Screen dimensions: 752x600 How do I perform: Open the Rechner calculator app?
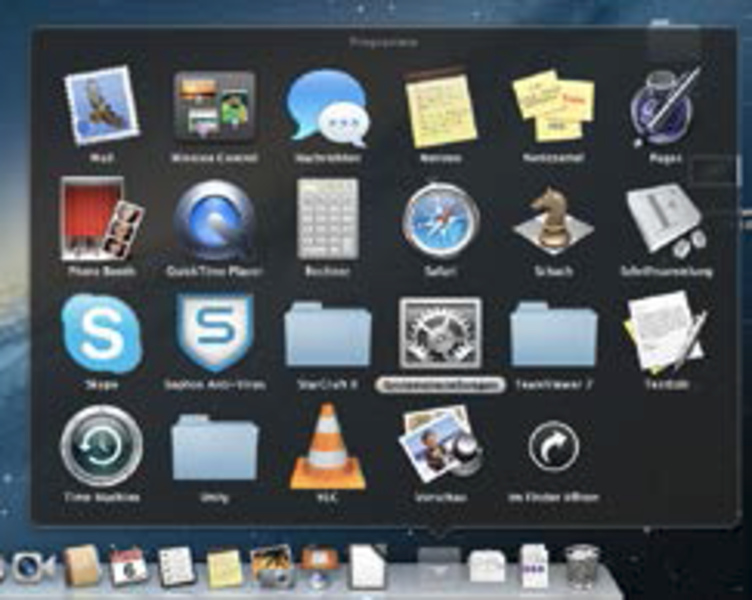328,219
